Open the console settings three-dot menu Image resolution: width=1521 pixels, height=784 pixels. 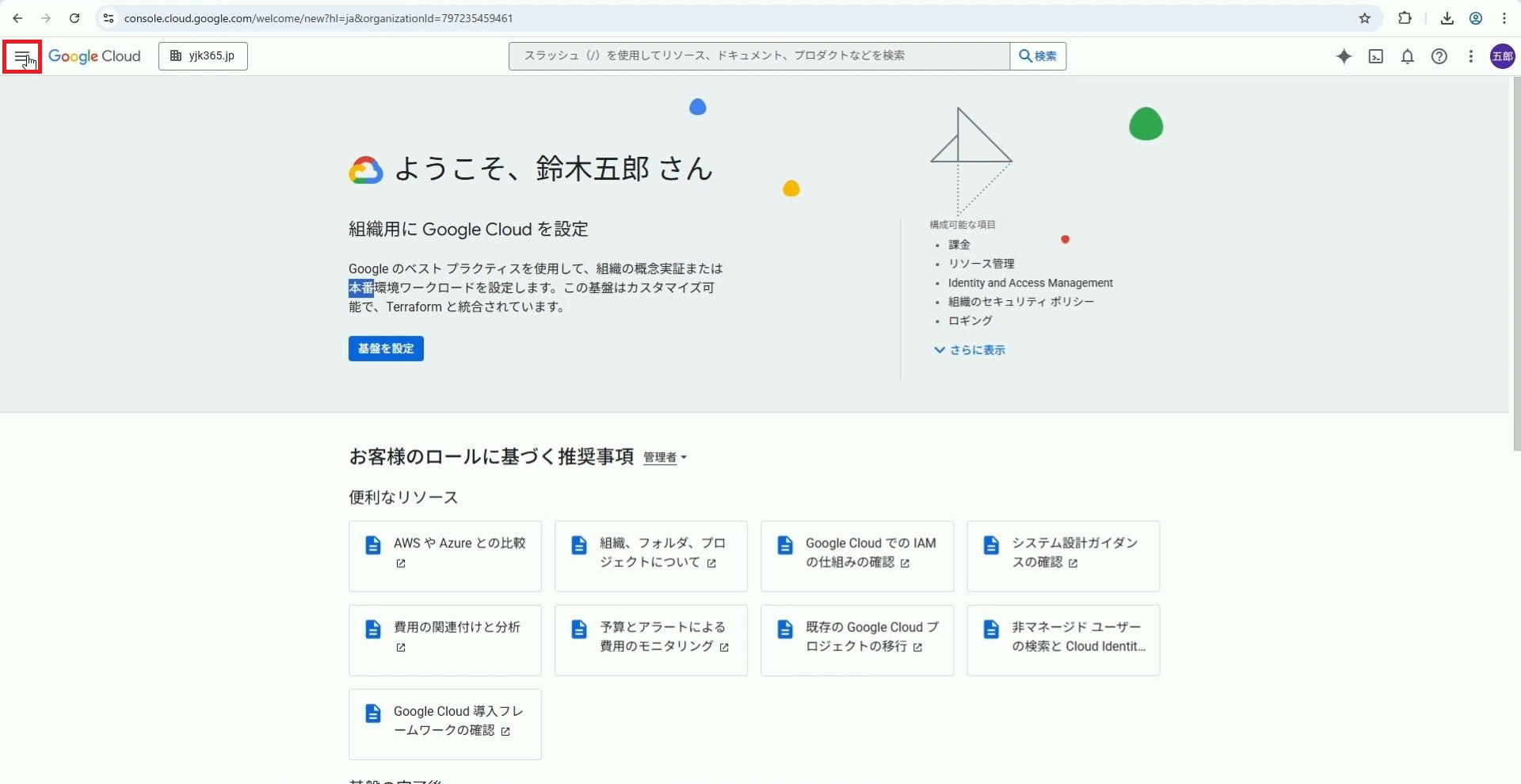pyautogui.click(x=1471, y=56)
